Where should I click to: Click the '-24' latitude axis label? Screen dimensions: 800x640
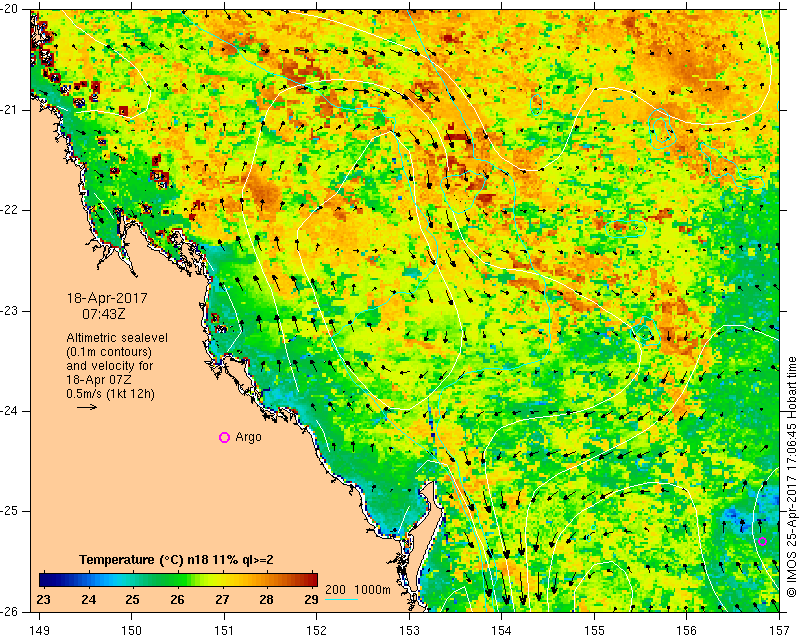pos(10,411)
